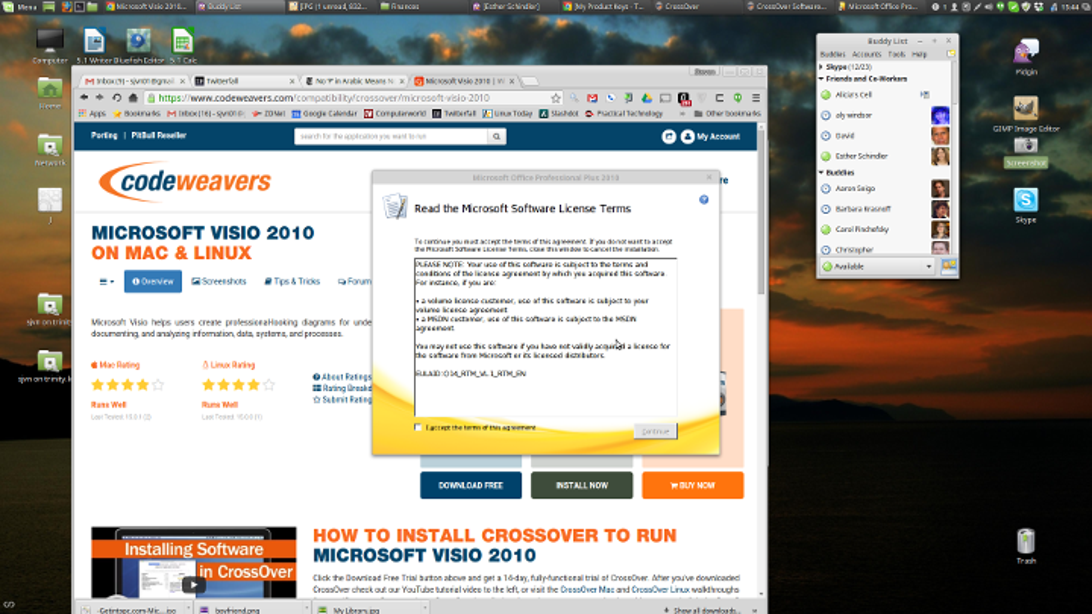Click the Submit Rating link
The height and width of the screenshot is (614, 1092).
[342, 400]
